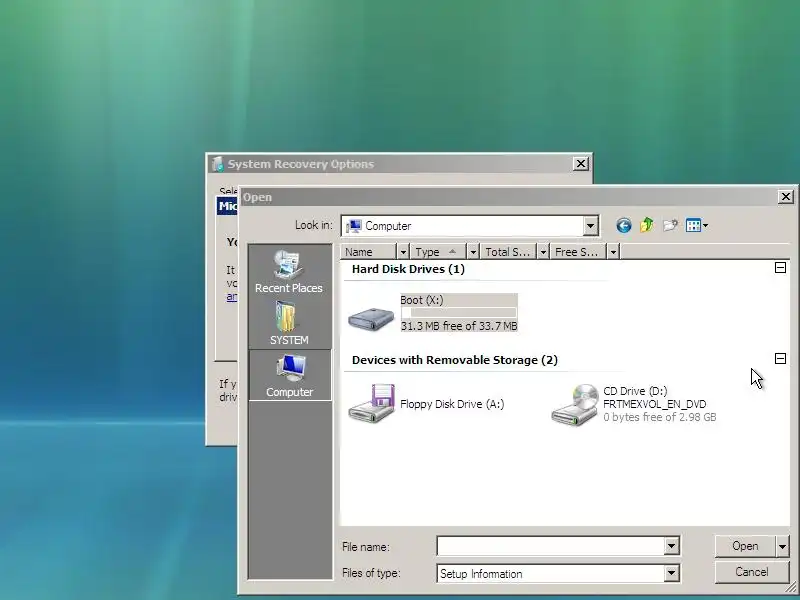The height and width of the screenshot is (600, 800).
Task: Click the System Recovery Options title icon
Action: click(218, 164)
